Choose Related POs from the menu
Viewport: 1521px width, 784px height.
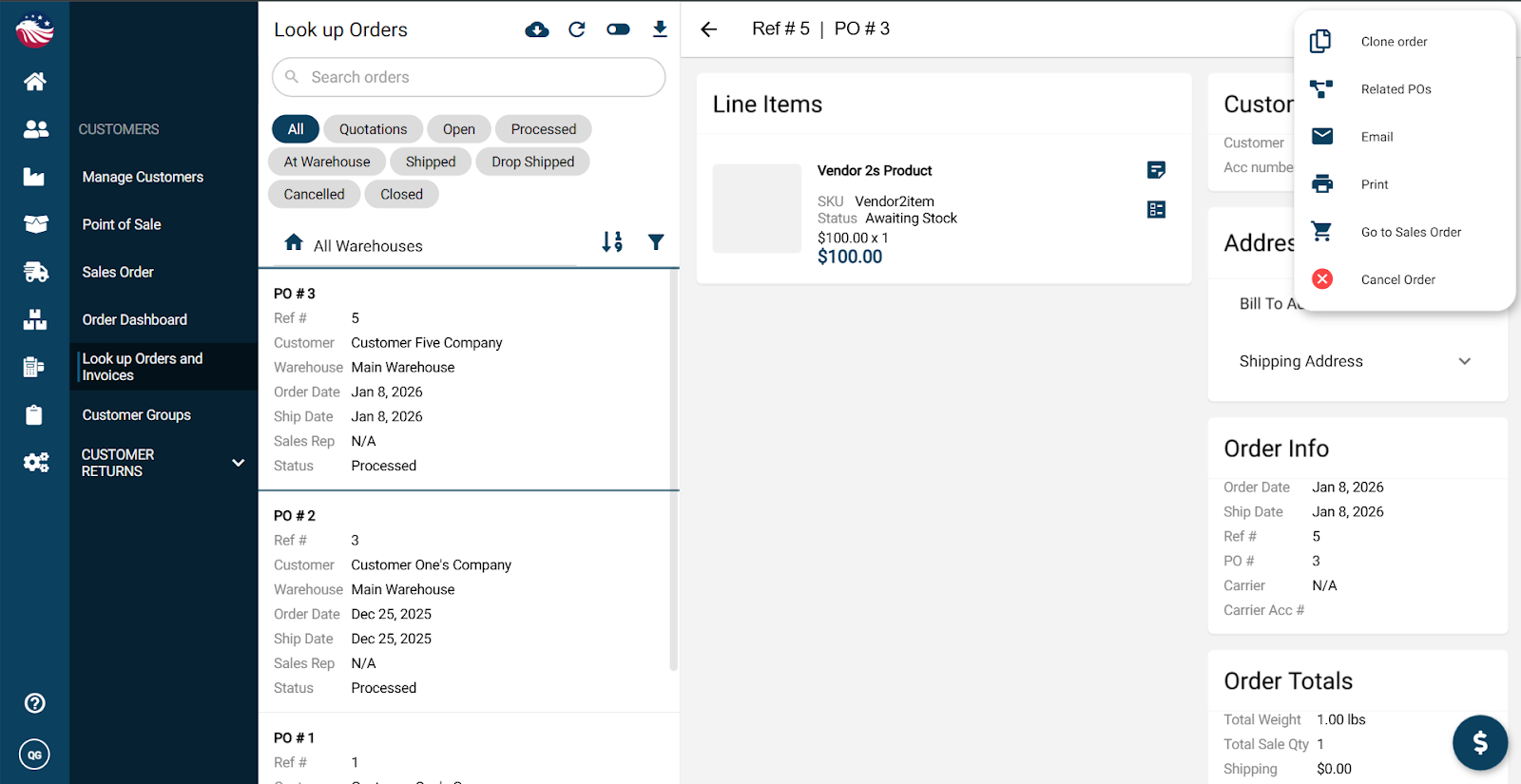click(x=1404, y=89)
